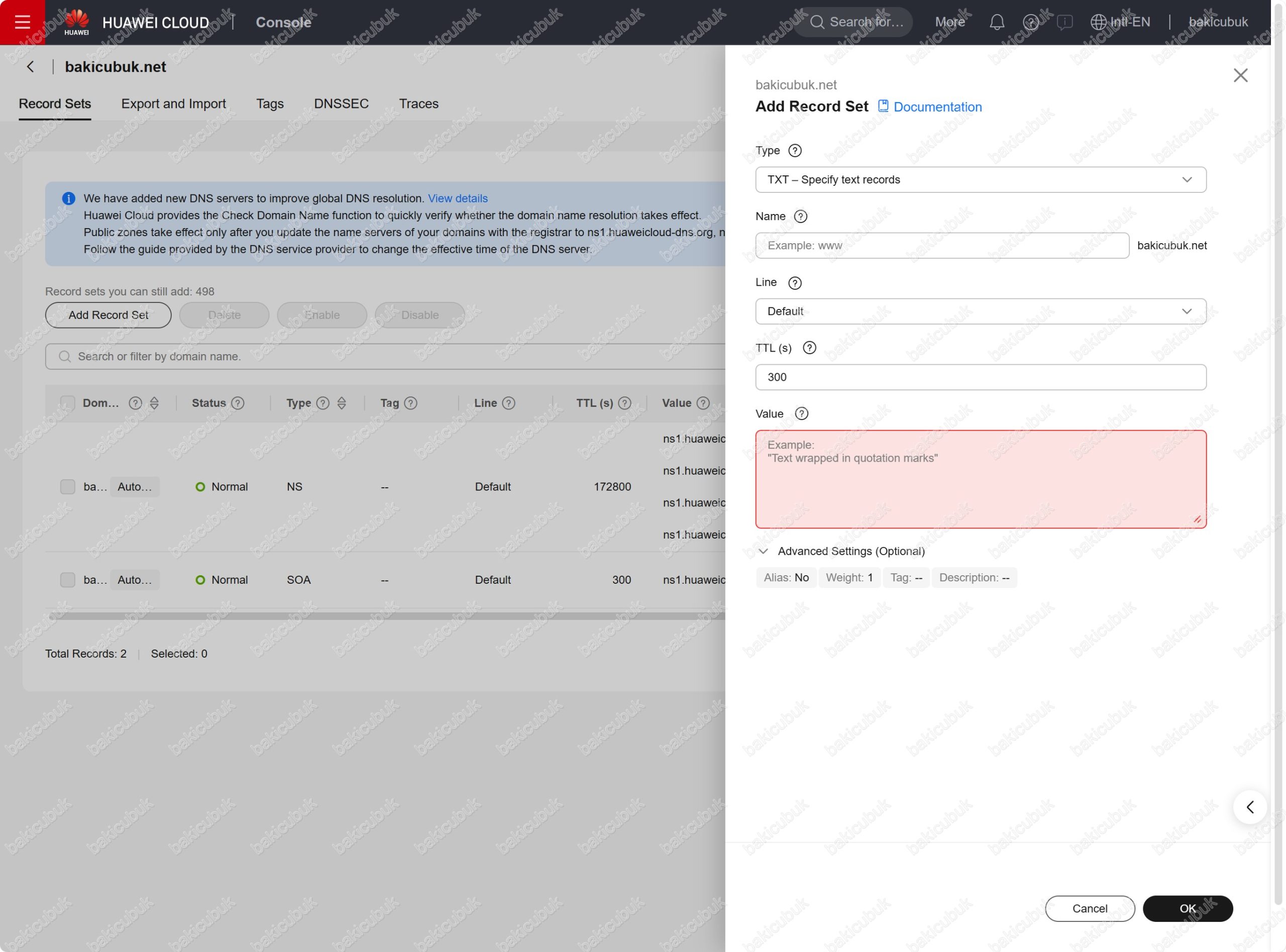Screen dimensions: 1286x952
Task: Click the table's horizontal scrollbar
Action: point(386,616)
